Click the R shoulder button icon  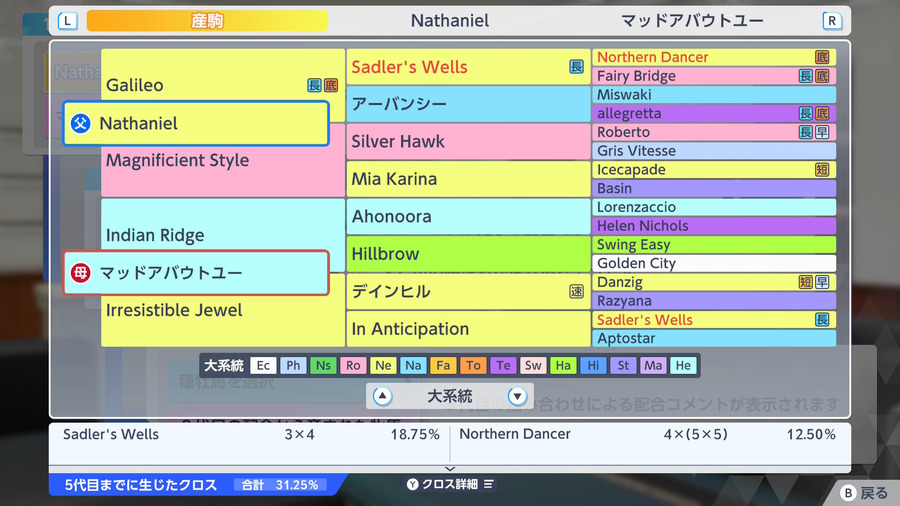pyautogui.click(x=832, y=21)
